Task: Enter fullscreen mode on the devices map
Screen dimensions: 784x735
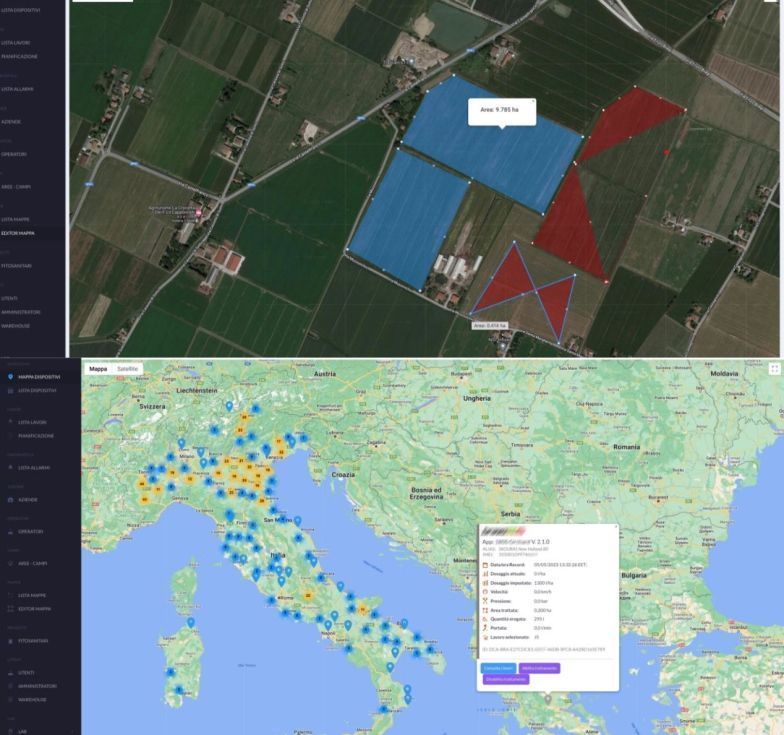Action: coord(774,369)
